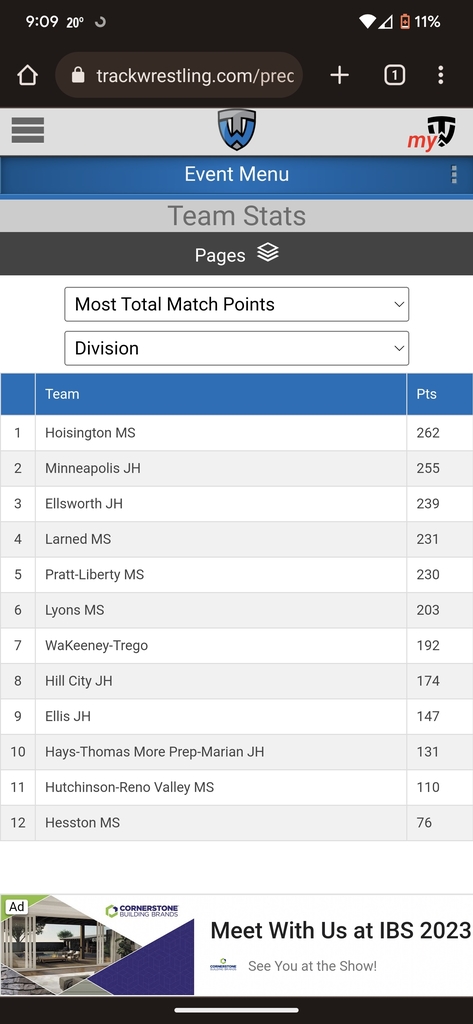
Task: Open the Pages menu bar
Action: pyautogui.click(x=236, y=254)
